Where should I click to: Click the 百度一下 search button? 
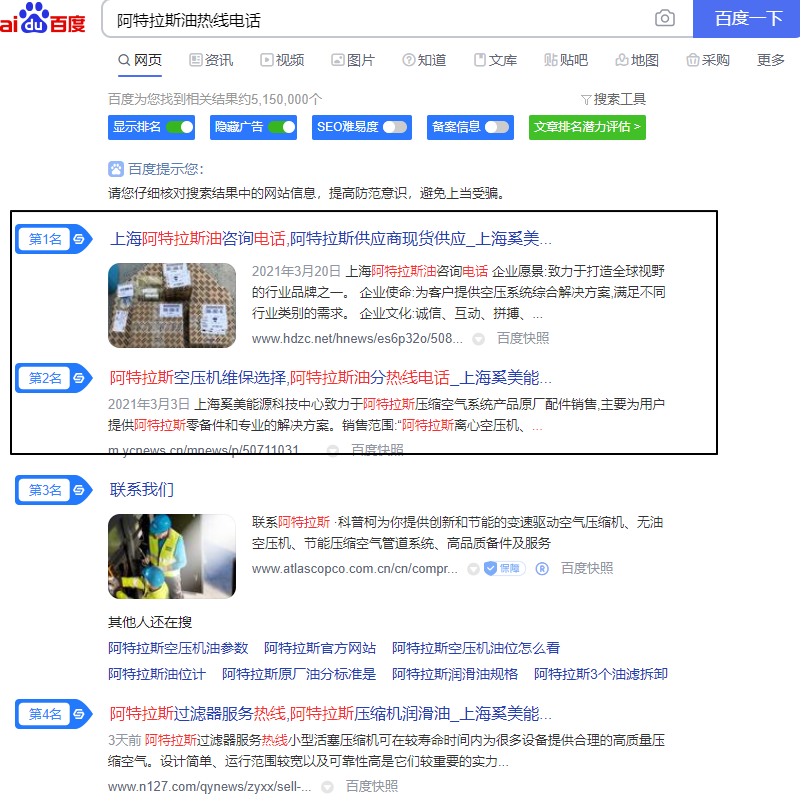pyautogui.click(x=746, y=19)
